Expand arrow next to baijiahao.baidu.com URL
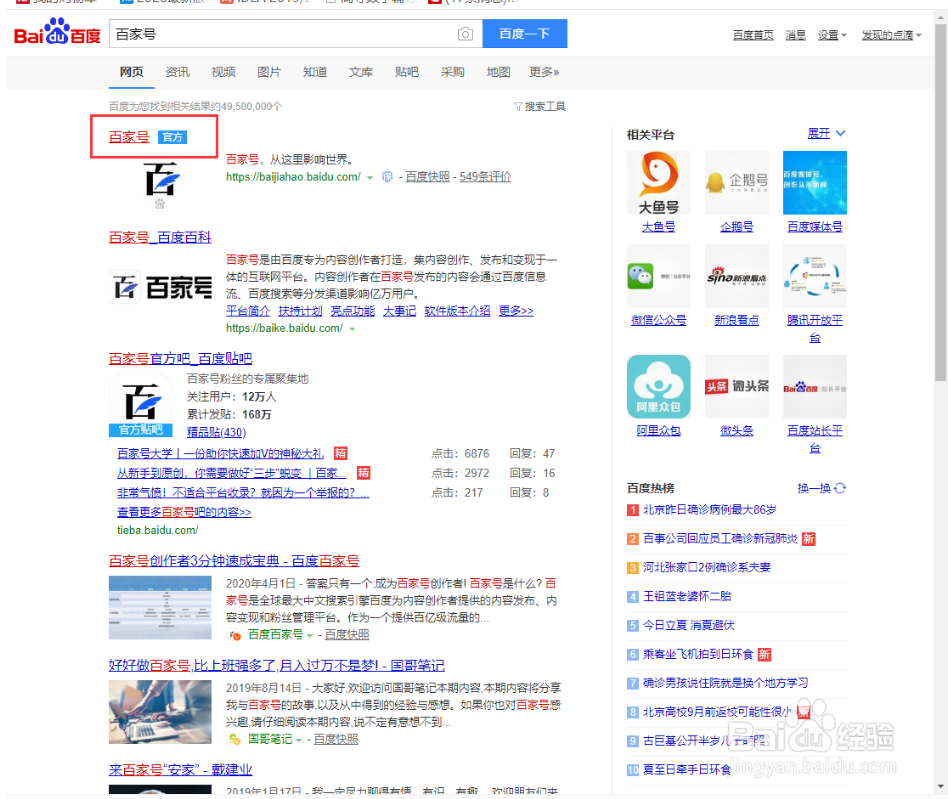The width and height of the screenshot is (948, 799). coord(369,178)
